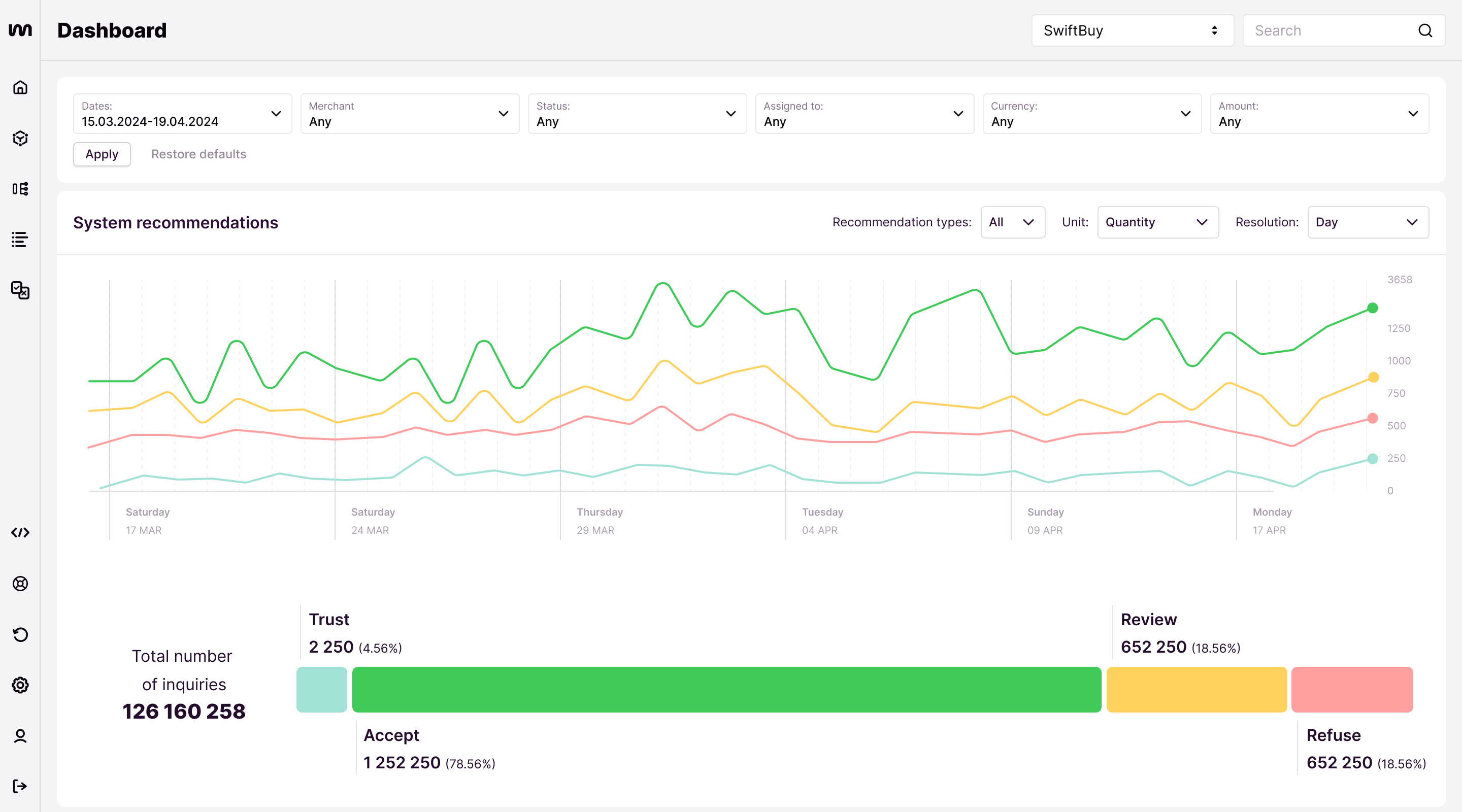
Task: Expand the Currency filter dropdown
Action: tap(1092, 114)
